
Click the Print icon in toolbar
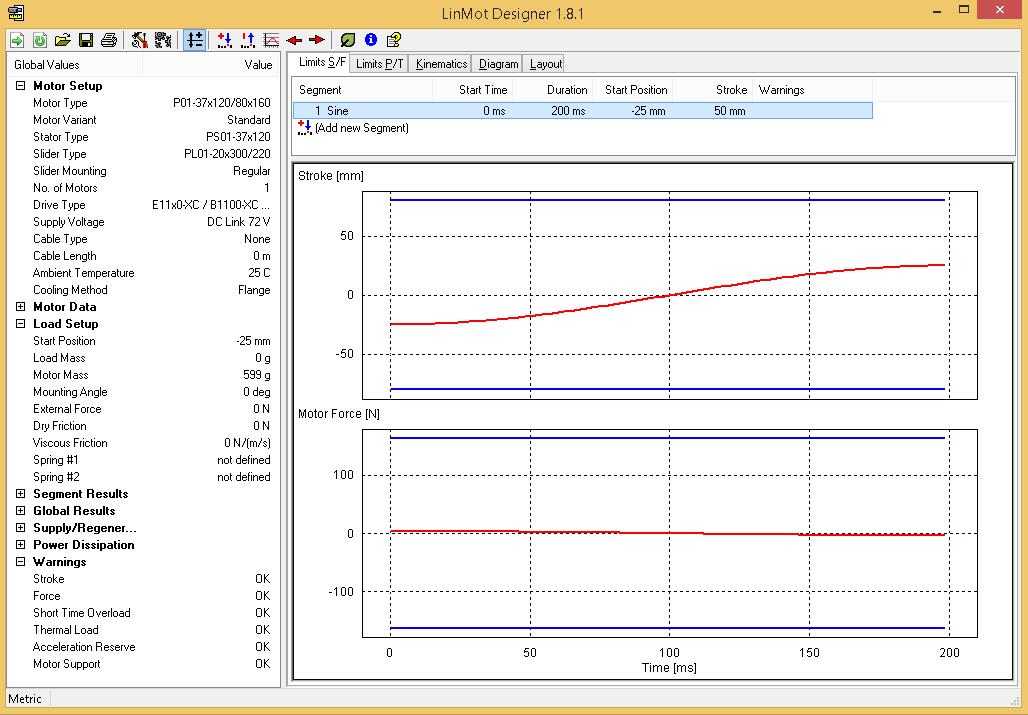coord(108,40)
